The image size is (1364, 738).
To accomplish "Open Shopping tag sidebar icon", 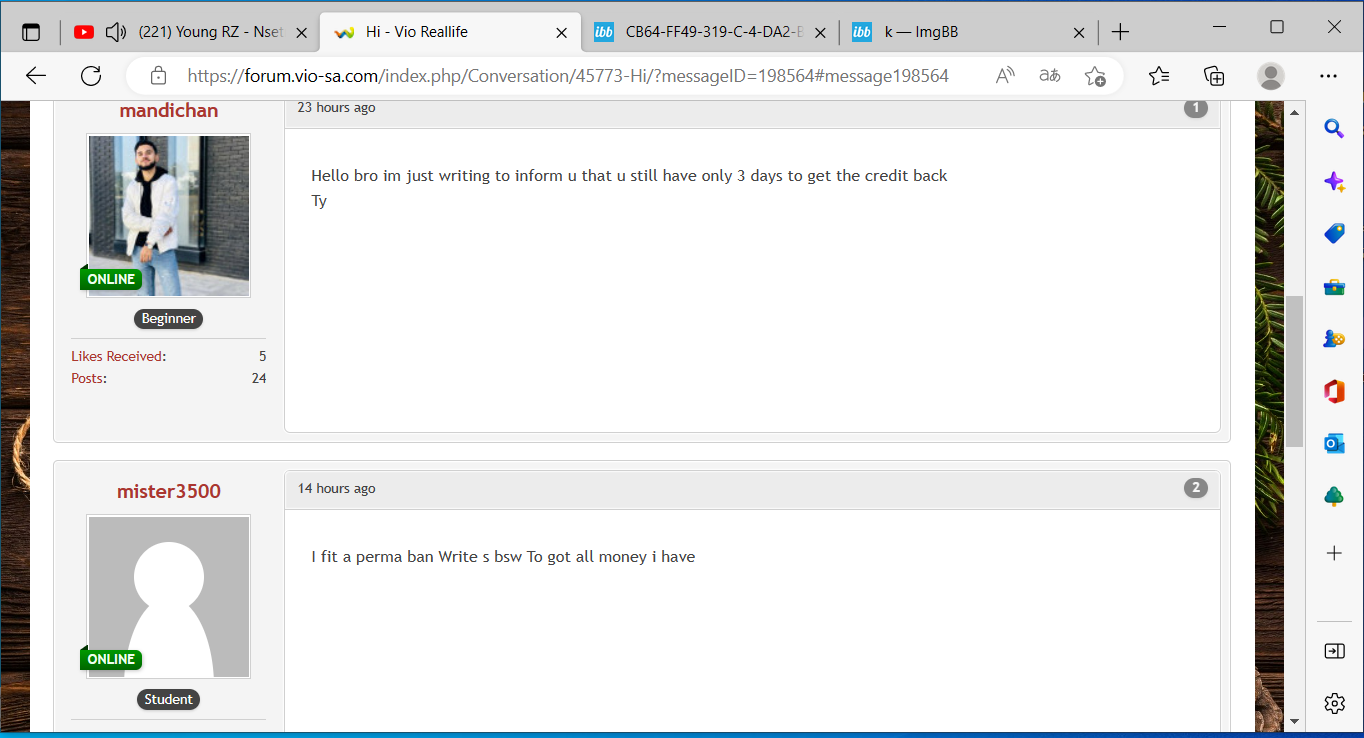I will coord(1334,234).
